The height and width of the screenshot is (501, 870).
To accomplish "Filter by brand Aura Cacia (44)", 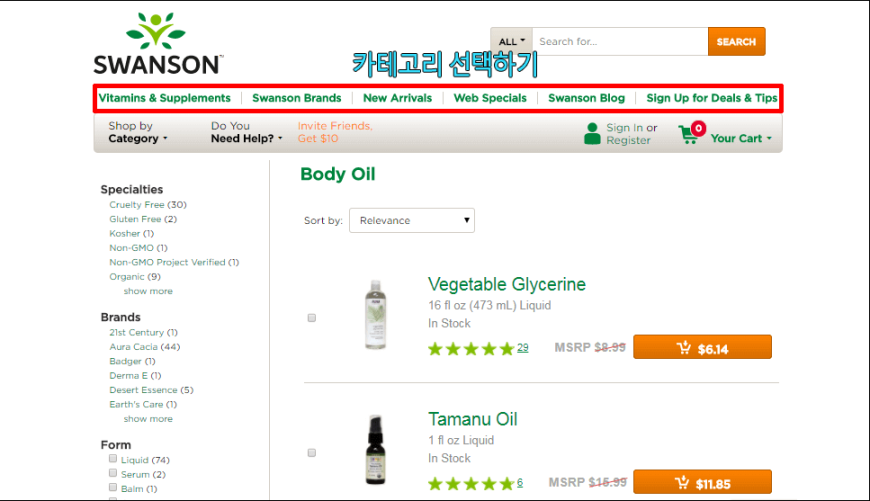I will pos(145,347).
